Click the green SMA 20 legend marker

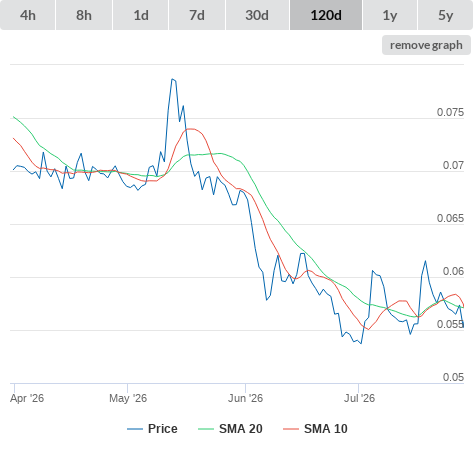(206, 429)
